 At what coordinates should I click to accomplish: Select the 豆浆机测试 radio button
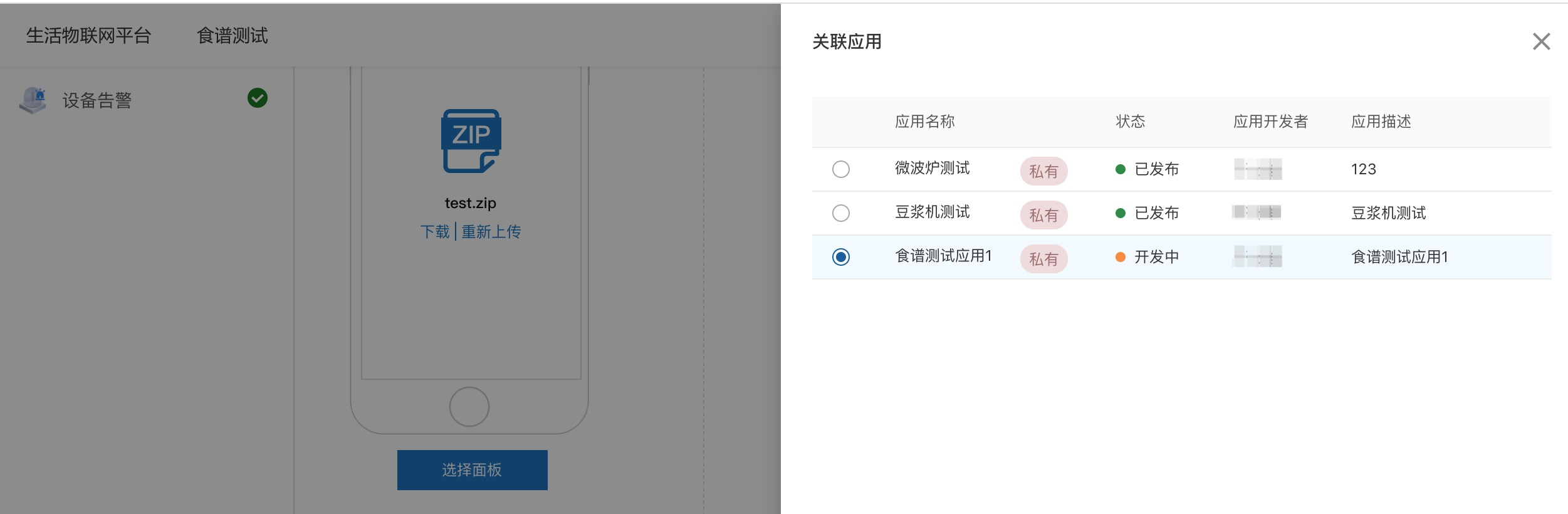(x=841, y=213)
